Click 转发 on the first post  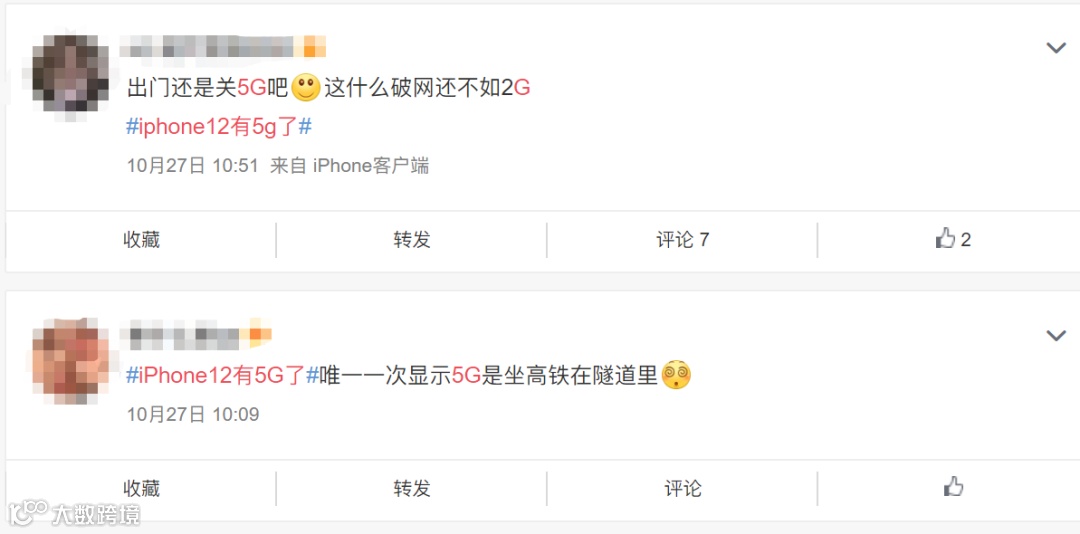[x=412, y=240]
